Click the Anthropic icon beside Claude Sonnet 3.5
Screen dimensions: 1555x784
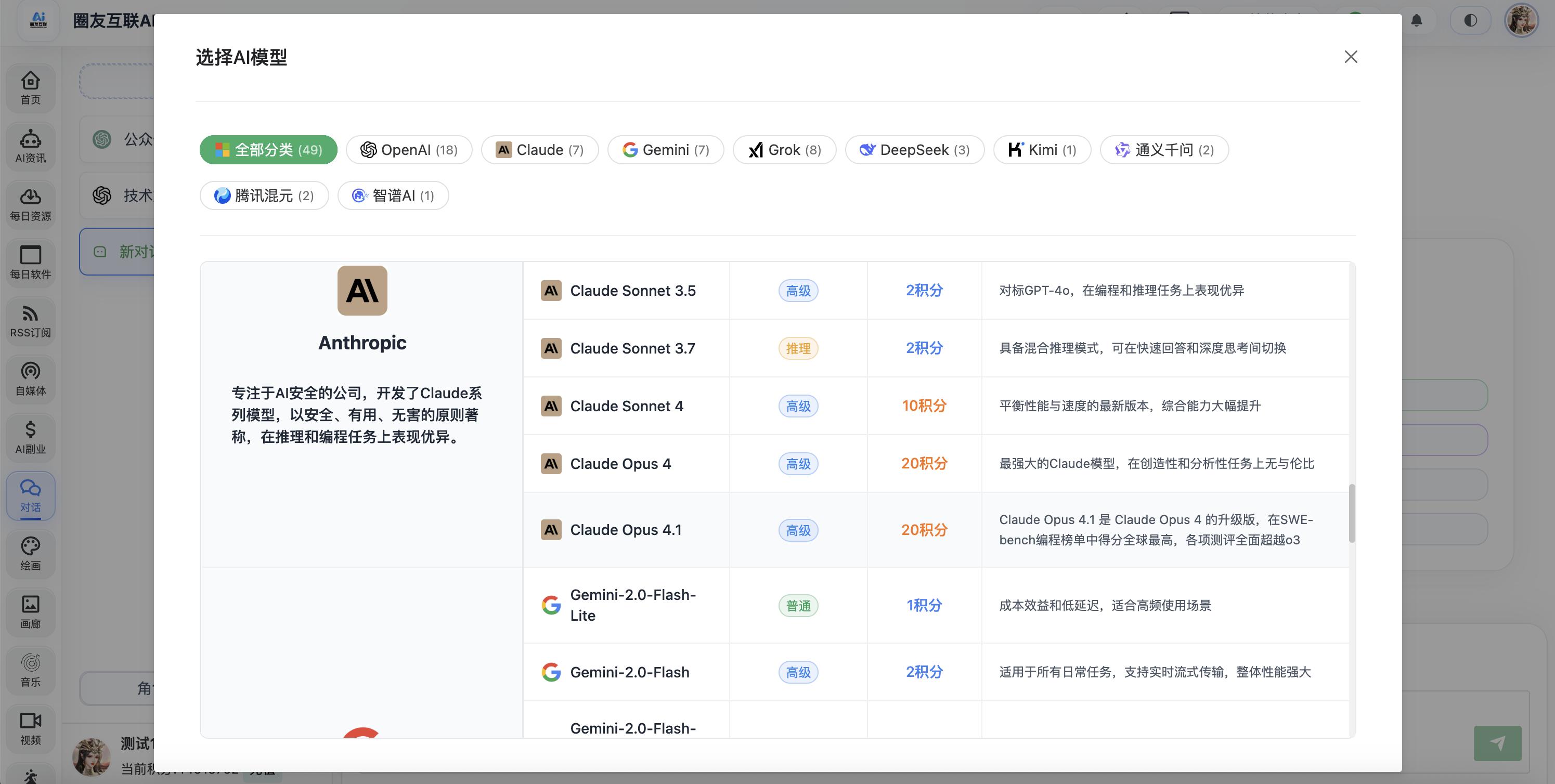point(551,291)
